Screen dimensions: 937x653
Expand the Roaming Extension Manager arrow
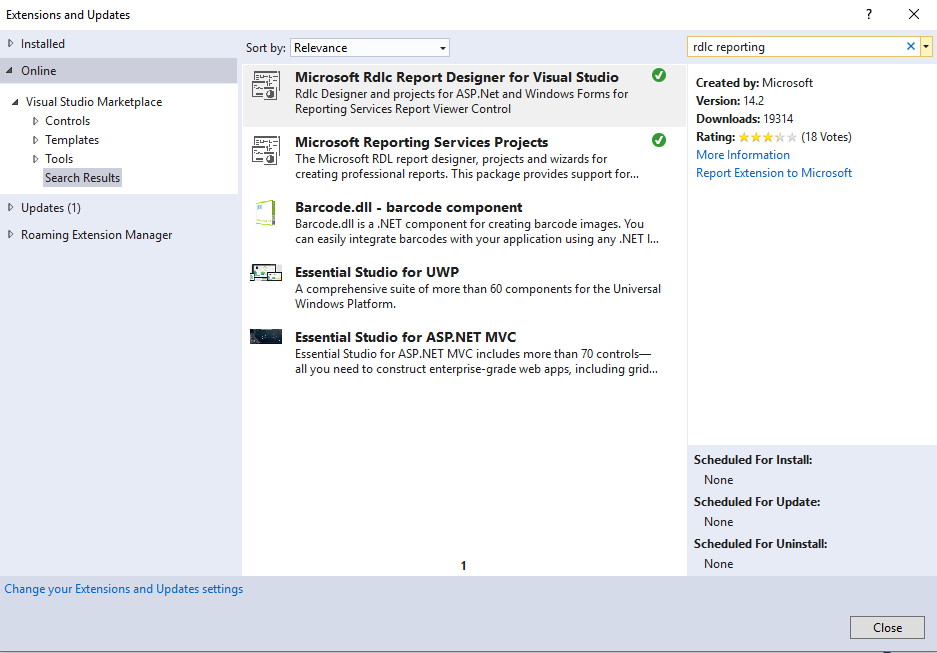coord(10,234)
